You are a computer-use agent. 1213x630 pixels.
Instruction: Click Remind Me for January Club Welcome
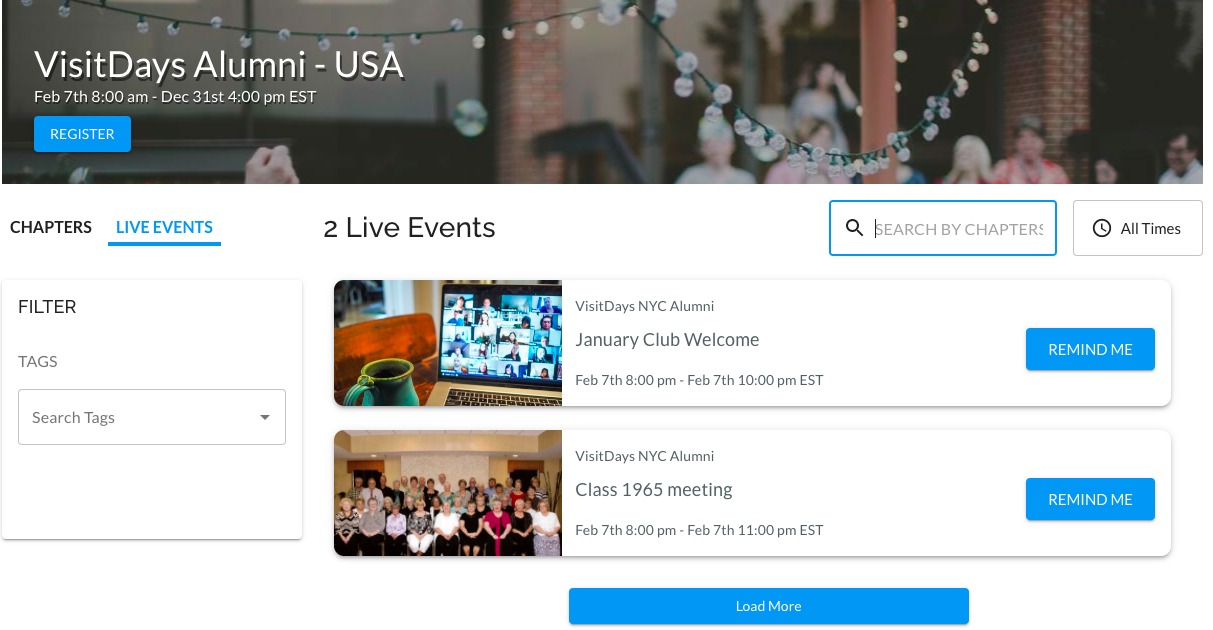point(1090,349)
